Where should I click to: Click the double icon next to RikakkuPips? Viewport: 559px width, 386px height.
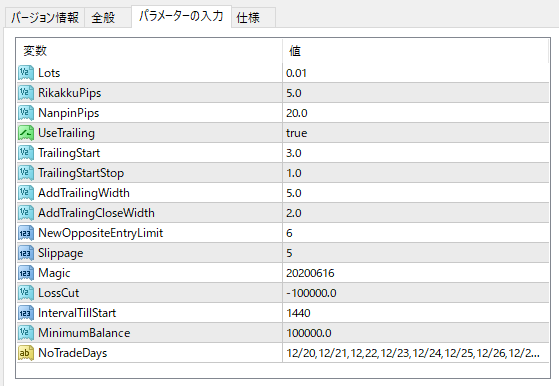(x=26, y=93)
